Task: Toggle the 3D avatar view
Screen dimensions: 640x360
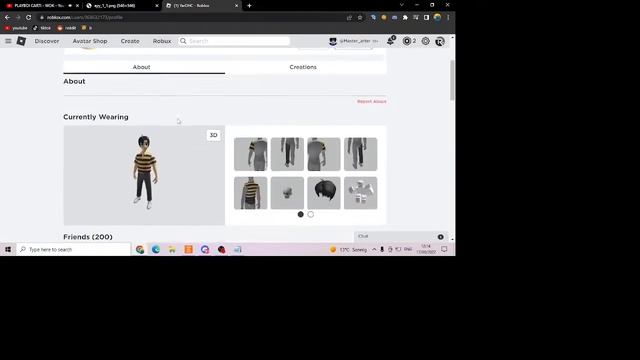Action: click(213, 135)
